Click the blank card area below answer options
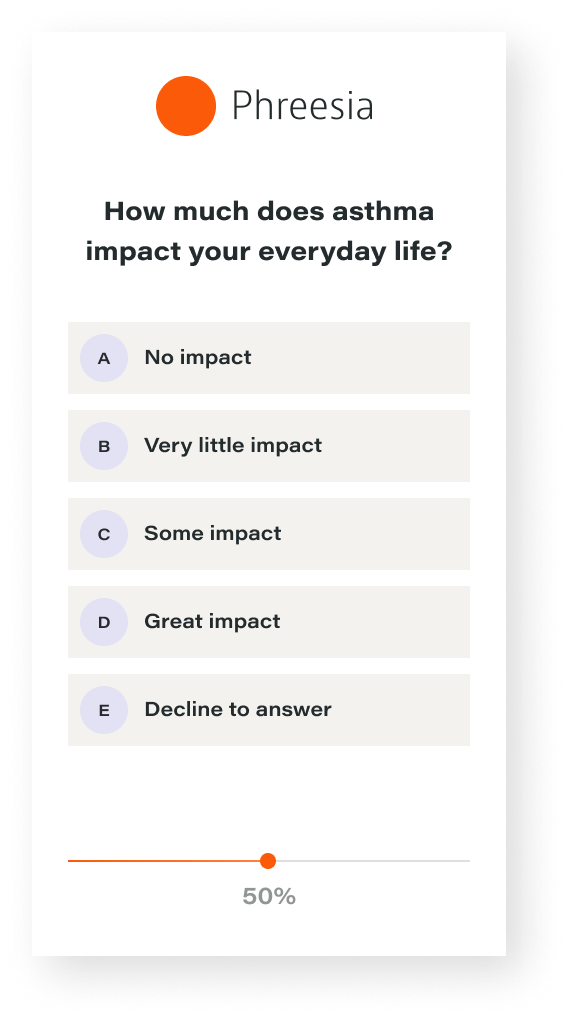 point(269,797)
